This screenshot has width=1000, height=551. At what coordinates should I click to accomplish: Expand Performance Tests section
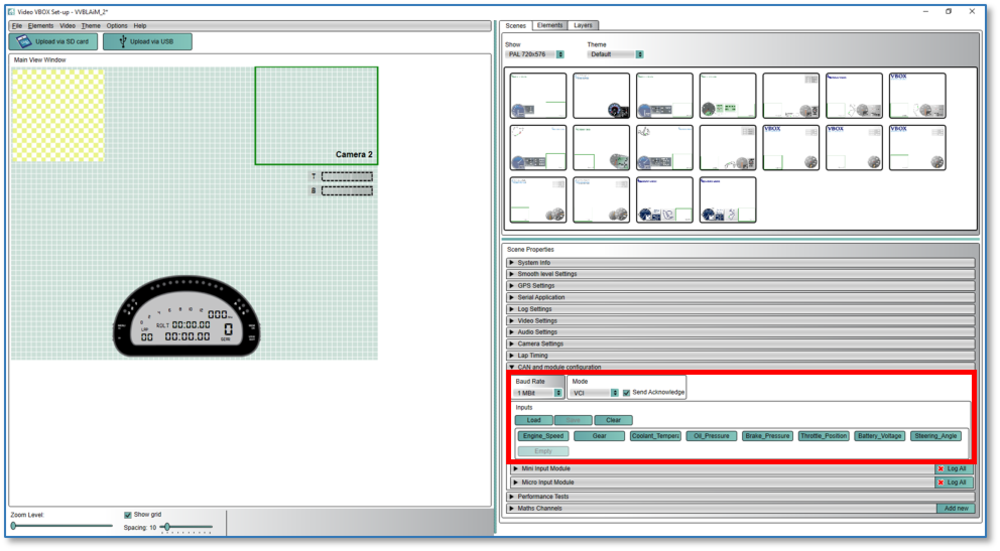pyautogui.click(x=741, y=497)
